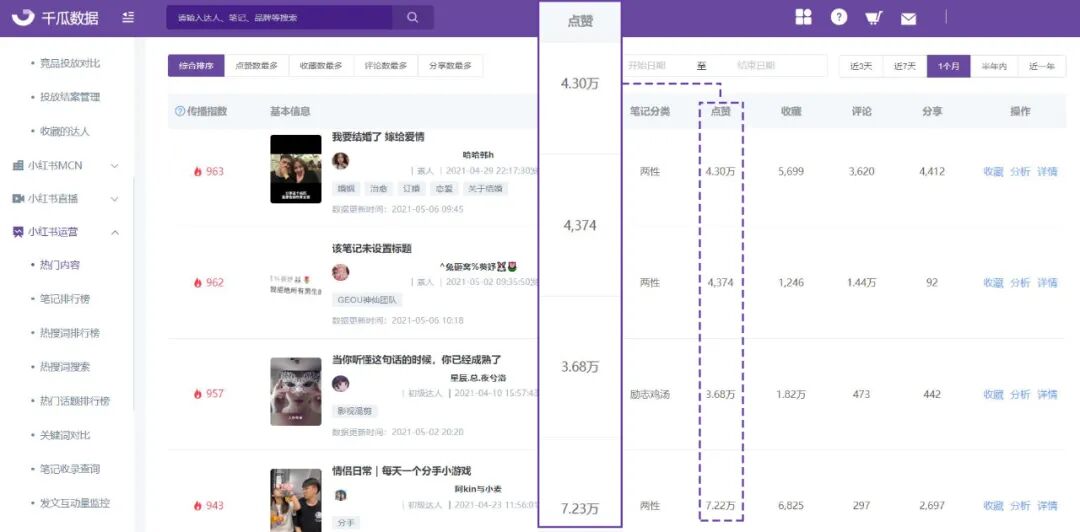Image resolution: width=1080 pixels, height=532 pixels.
Task: Click the 小红书直播 camera icon
Action: click(19, 198)
